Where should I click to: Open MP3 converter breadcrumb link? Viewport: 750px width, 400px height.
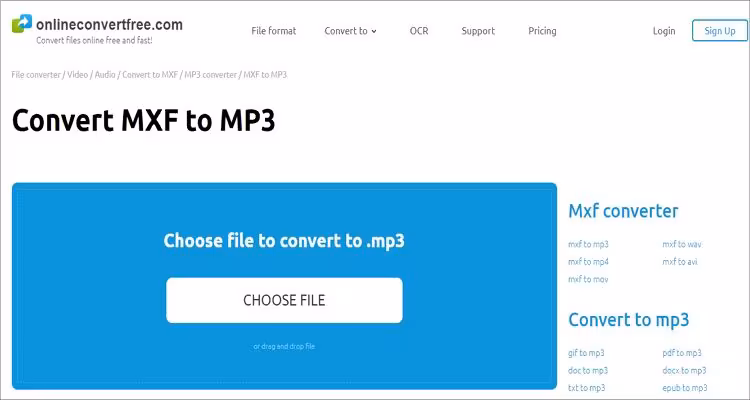point(209,75)
